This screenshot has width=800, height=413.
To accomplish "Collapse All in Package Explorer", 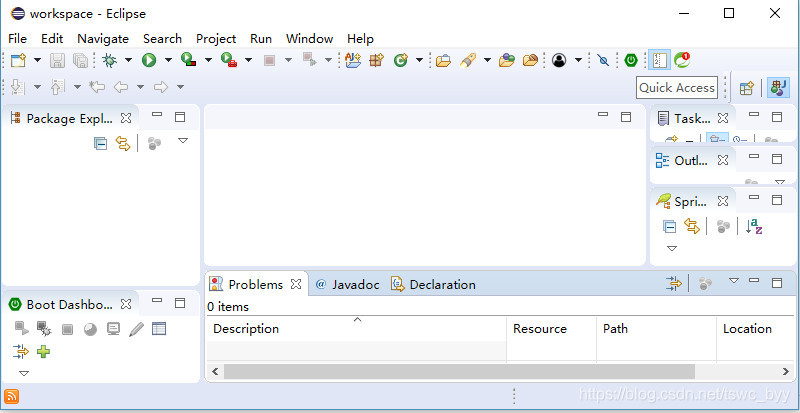I will 101,143.
